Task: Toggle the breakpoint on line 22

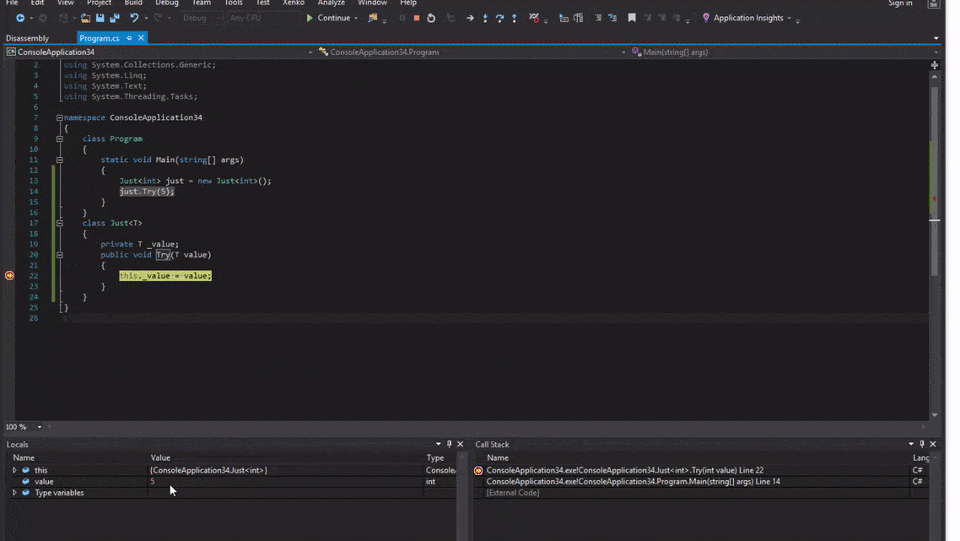Action: 10,275
